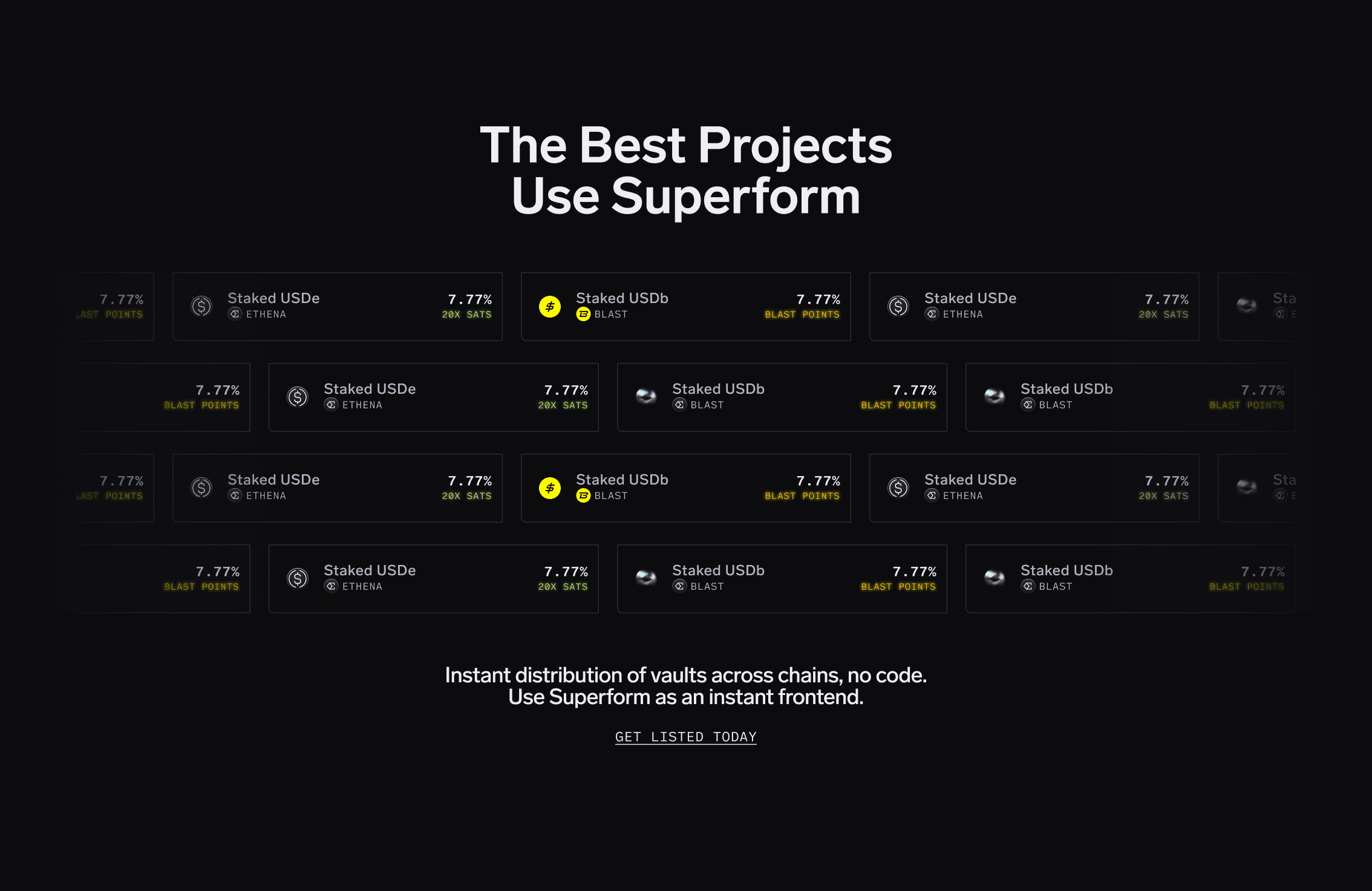The width and height of the screenshot is (1372, 891).
Task: Click the BLAST protocol text label
Action: click(611, 314)
